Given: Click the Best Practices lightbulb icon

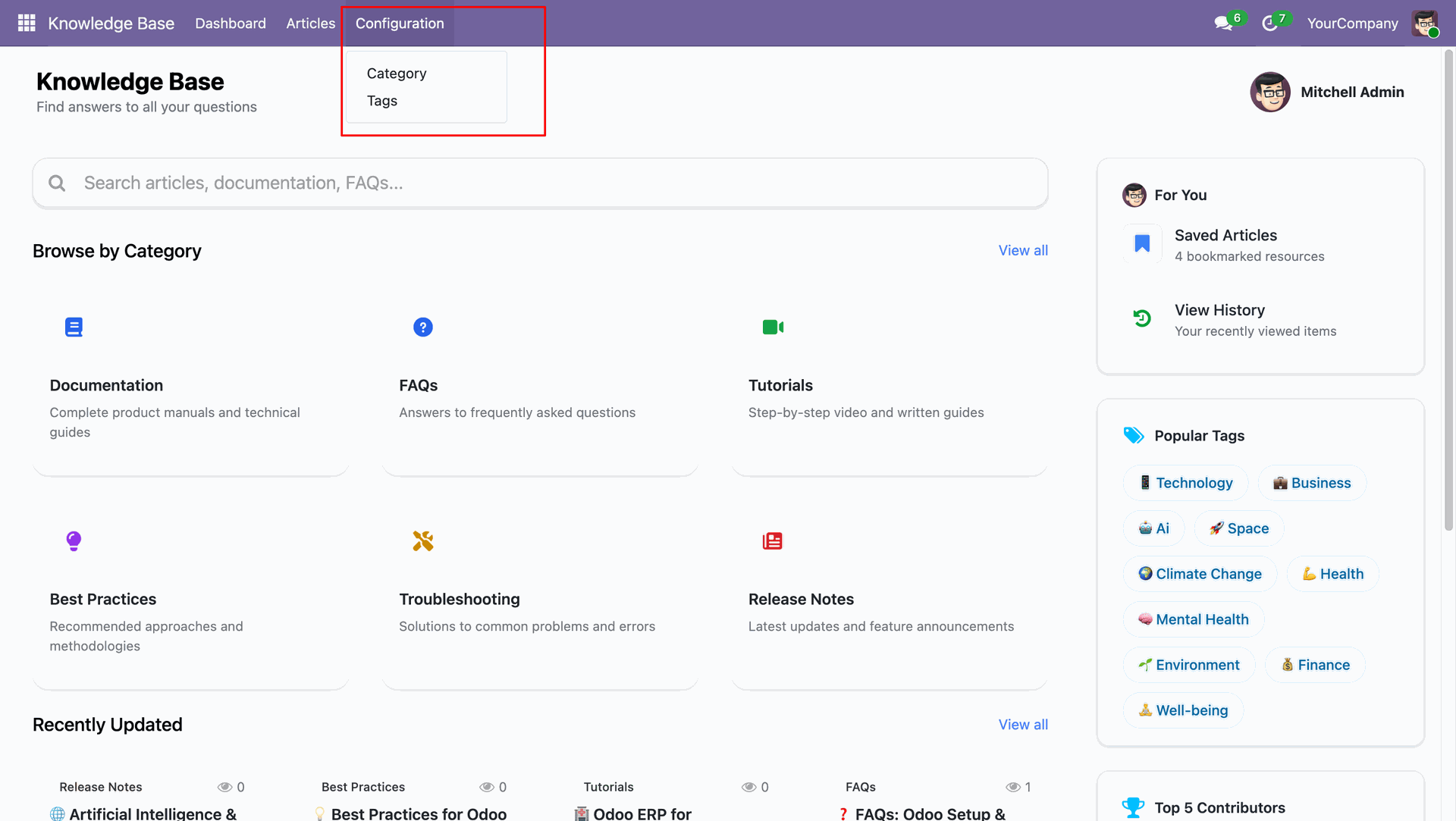Looking at the screenshot, I should click(x=74, y=541).
